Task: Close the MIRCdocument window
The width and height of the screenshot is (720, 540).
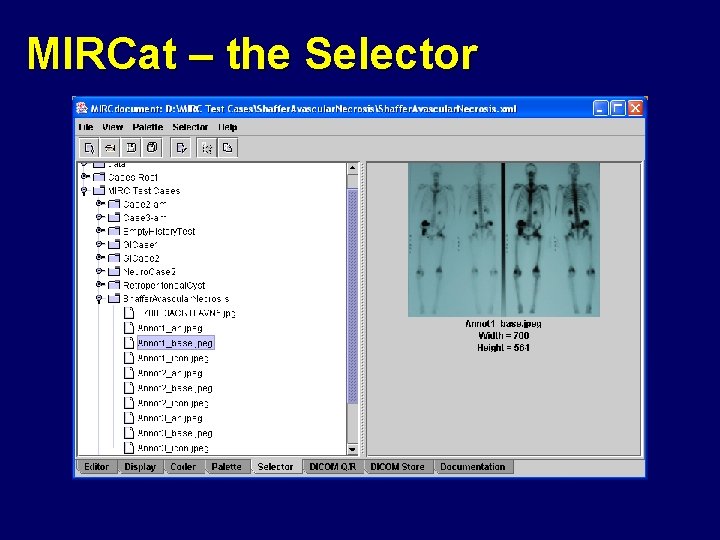Action: tap(635, 108)
